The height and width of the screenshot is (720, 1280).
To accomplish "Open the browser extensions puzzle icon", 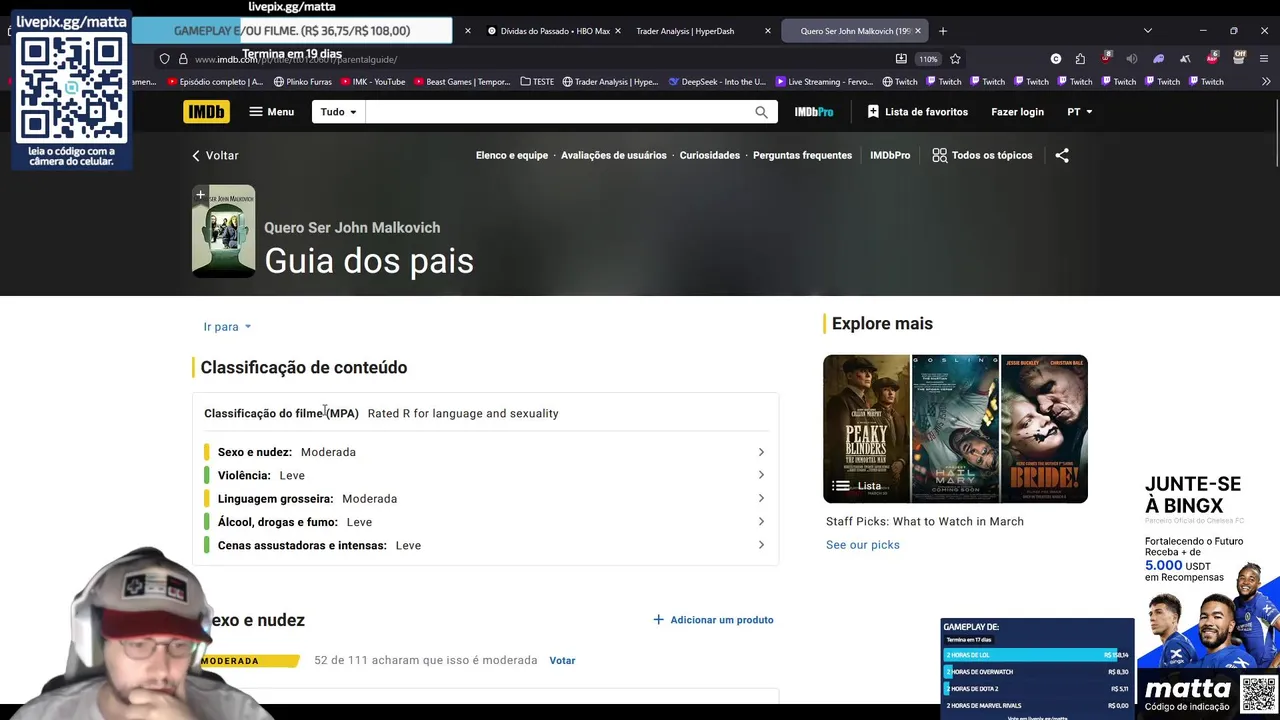I will (1080, 59).
